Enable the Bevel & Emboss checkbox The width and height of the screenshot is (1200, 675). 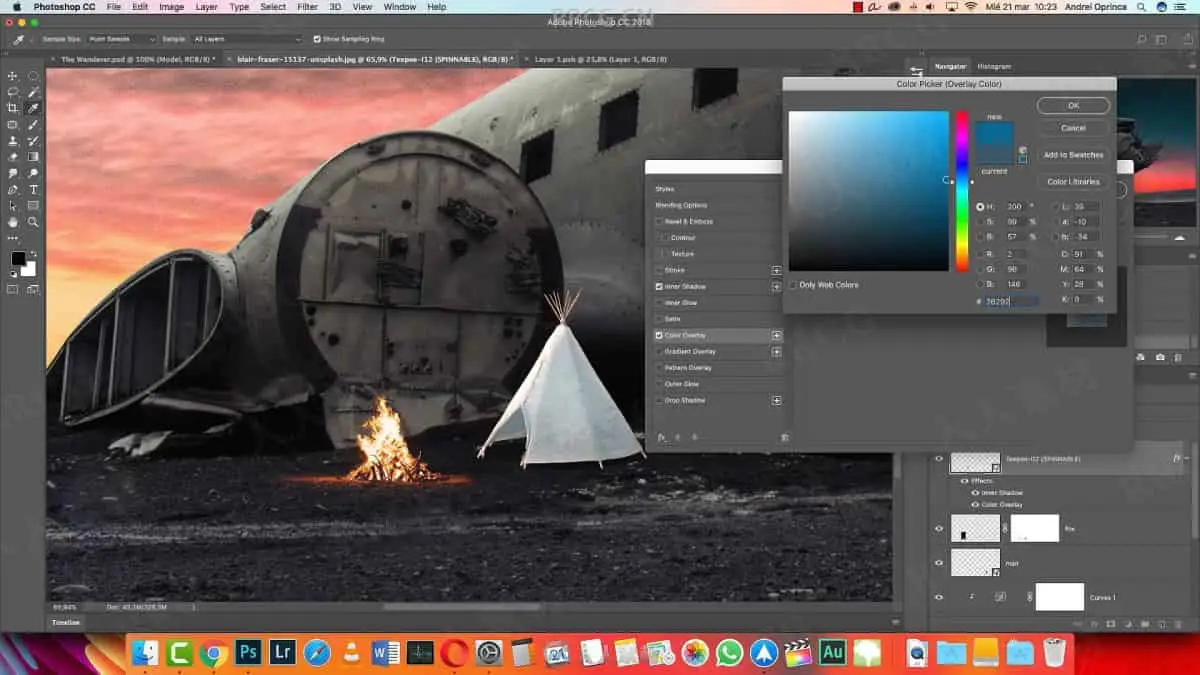tap(659, 221)
